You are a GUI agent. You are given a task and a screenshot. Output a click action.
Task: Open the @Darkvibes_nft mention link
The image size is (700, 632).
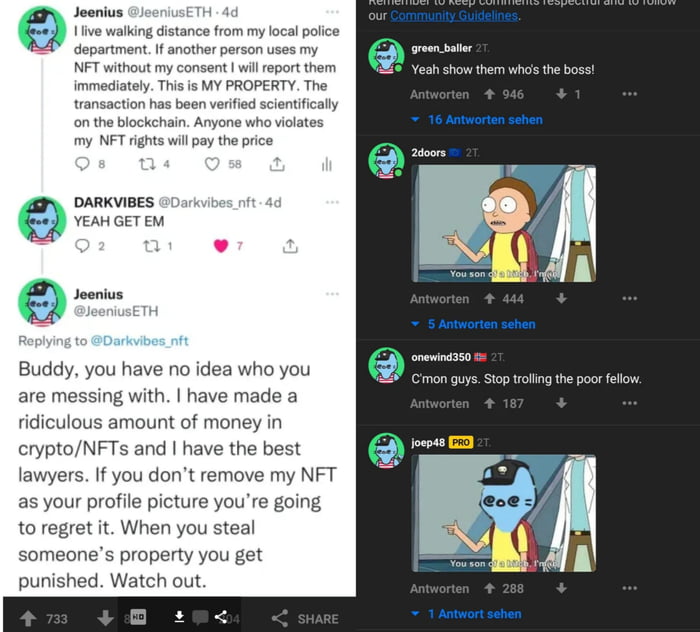coord(139,340)
